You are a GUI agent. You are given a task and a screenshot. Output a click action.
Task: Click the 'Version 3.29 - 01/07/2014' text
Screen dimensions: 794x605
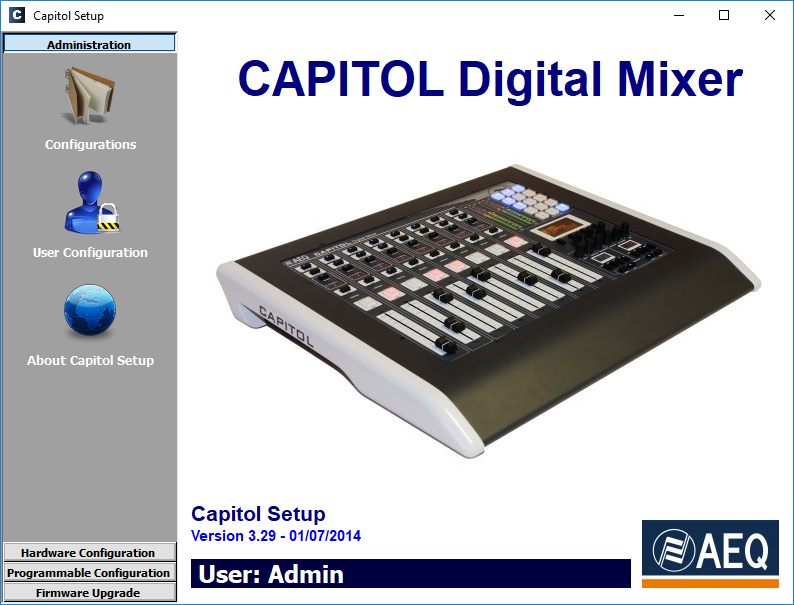pos(276,536)
